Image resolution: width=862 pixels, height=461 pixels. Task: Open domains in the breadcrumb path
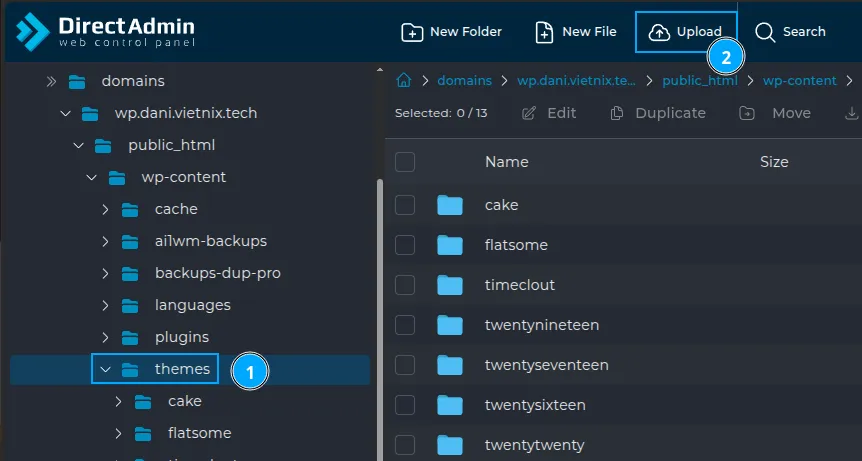tap(465, 81)
